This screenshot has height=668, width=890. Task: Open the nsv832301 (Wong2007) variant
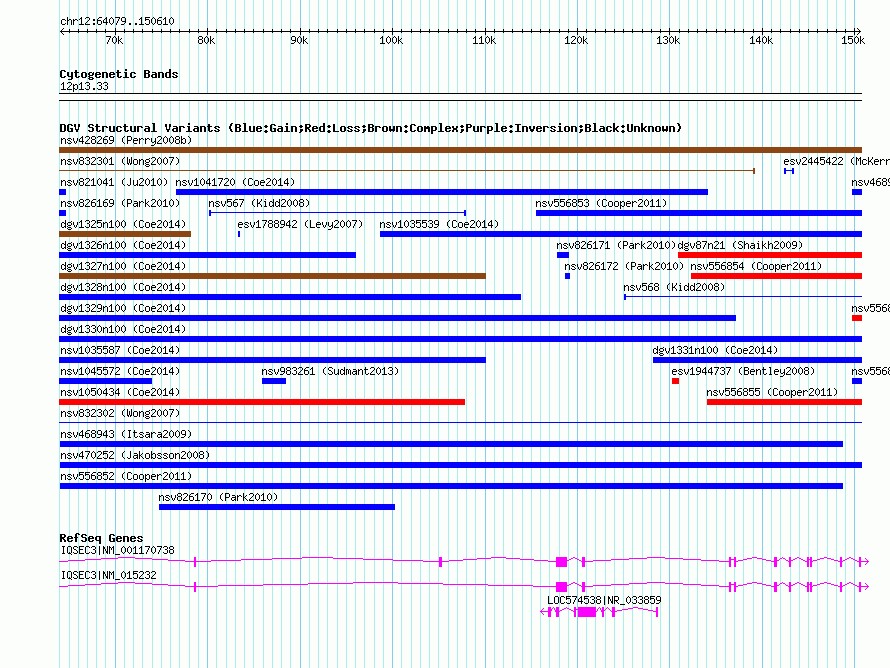[120, 161]
